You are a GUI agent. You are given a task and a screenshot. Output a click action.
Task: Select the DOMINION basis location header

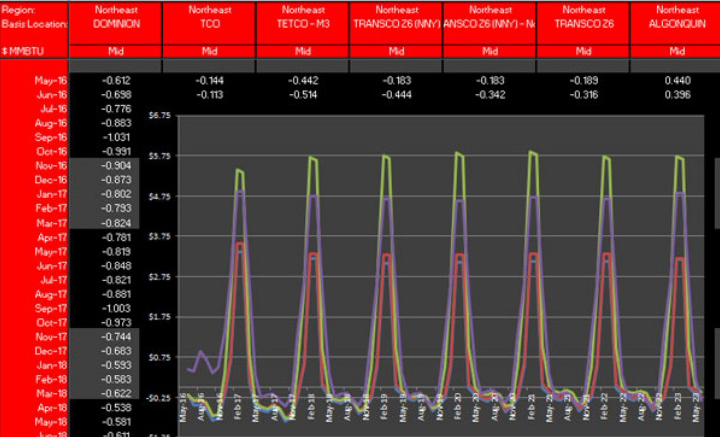(x=116, y=24)
